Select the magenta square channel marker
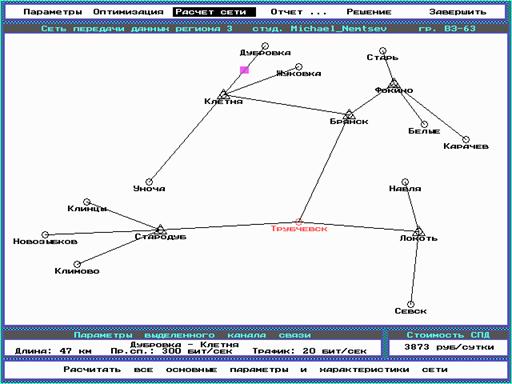This screenshot has height=384, width=512. [244, 70]
